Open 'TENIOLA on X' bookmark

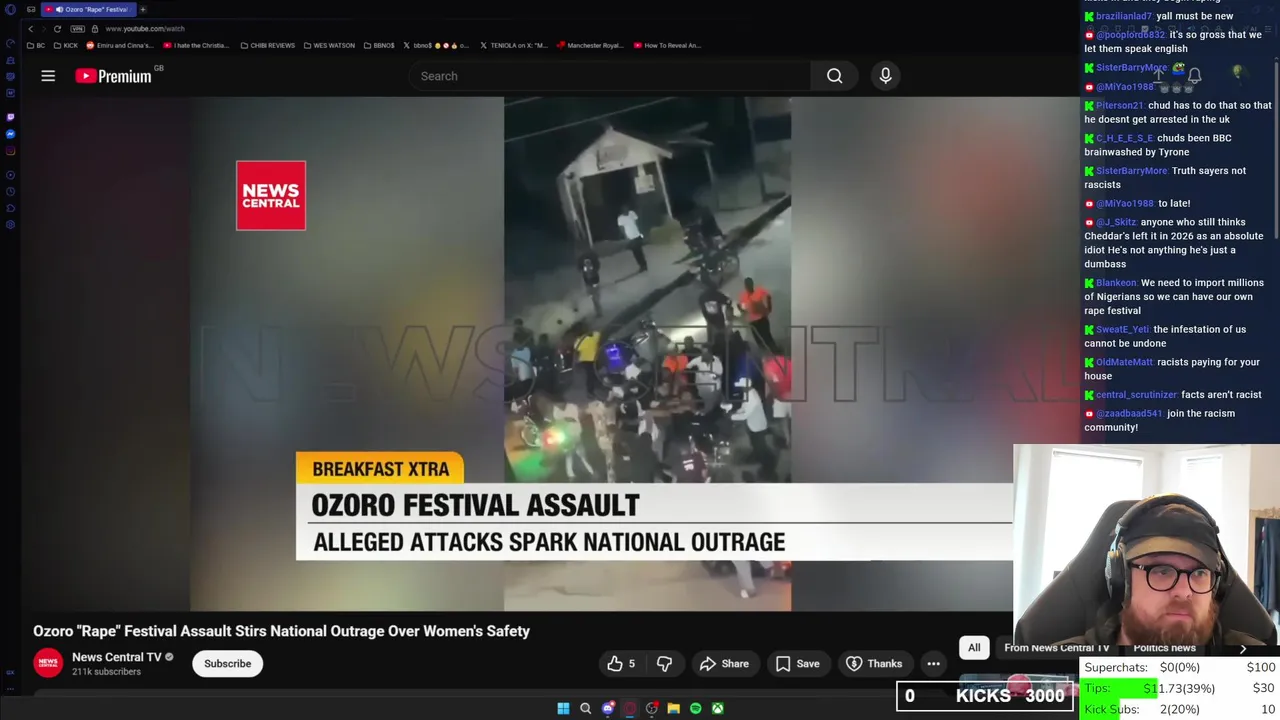tap(514, 45)
